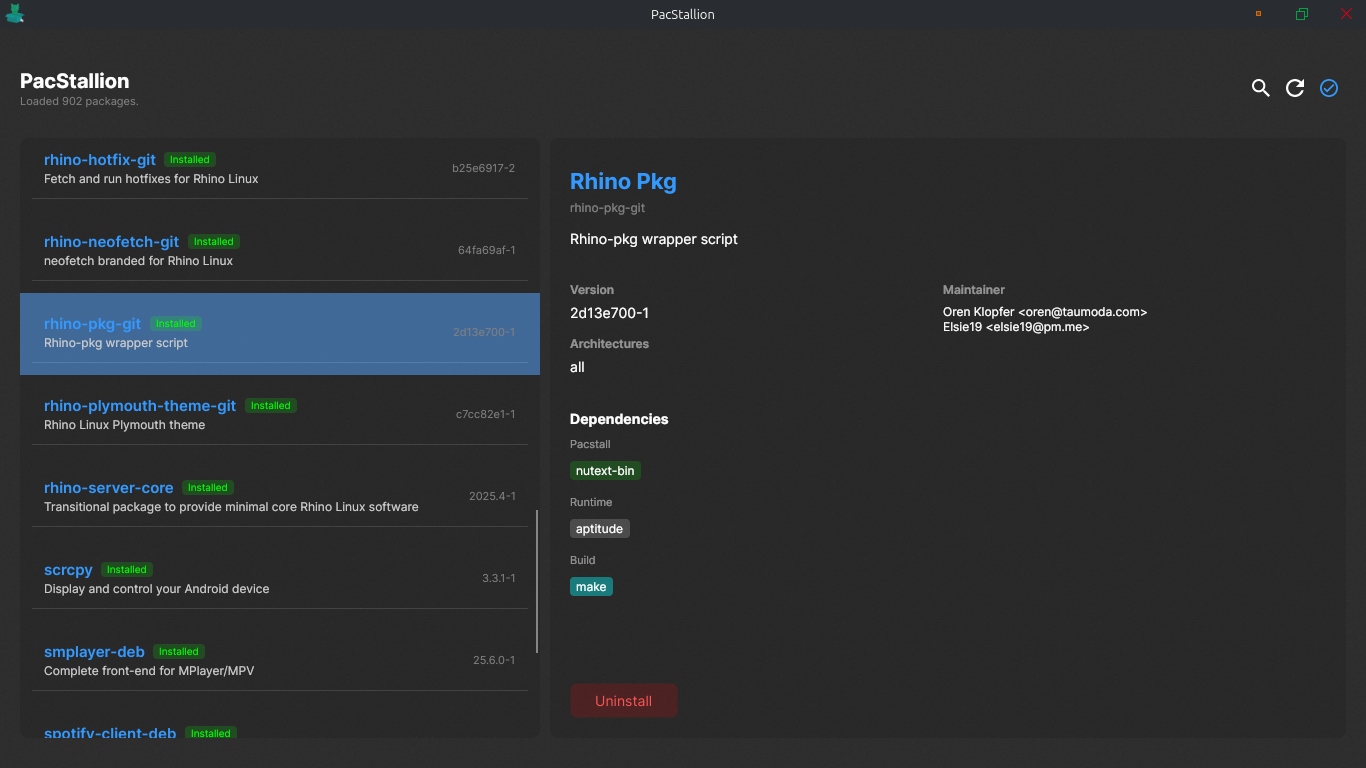Select the smplayer-deb package
The width and height of the screenshot is (1366, 768).
tap(280, 661)
